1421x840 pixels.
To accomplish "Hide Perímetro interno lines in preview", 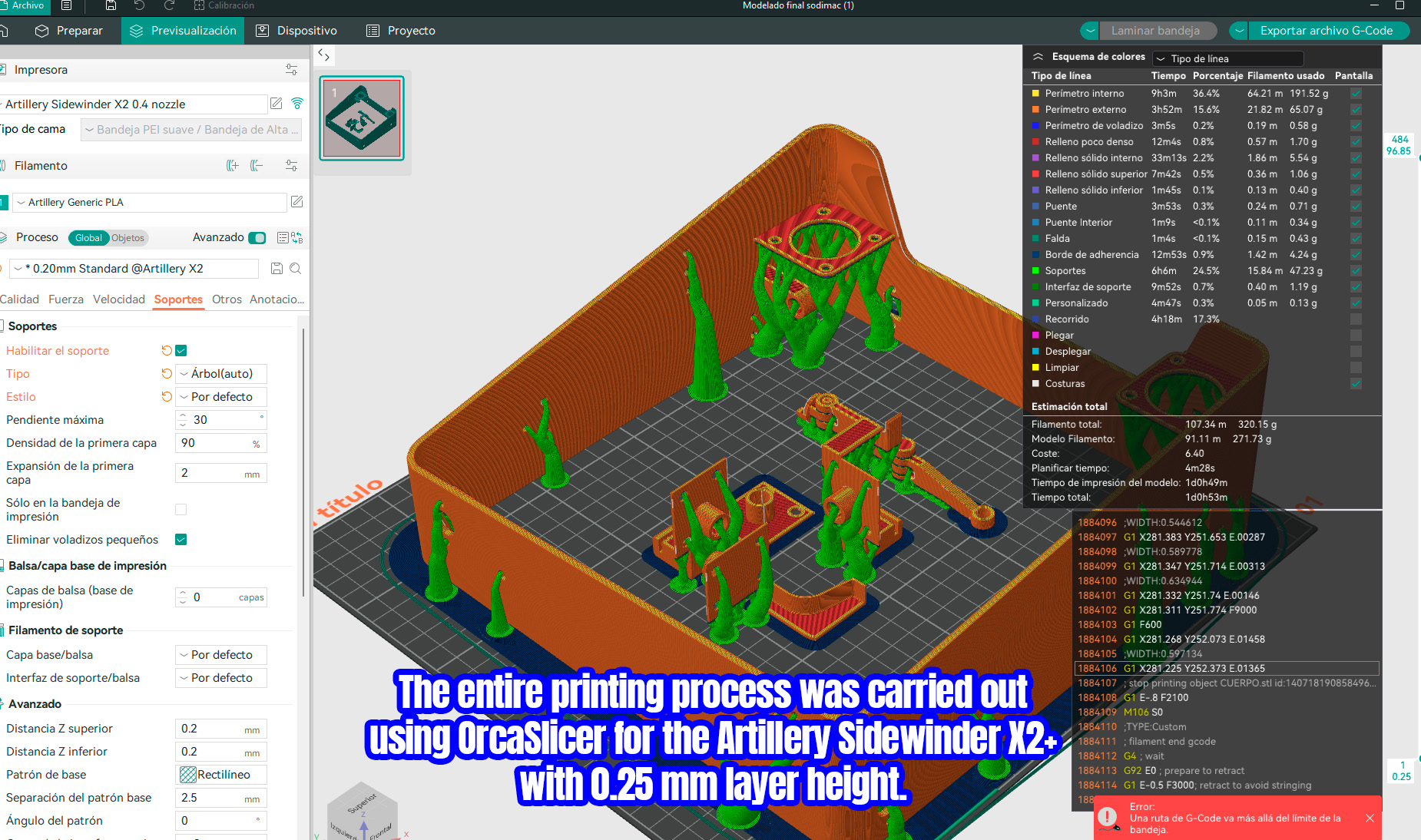I will pos(1356,94).
